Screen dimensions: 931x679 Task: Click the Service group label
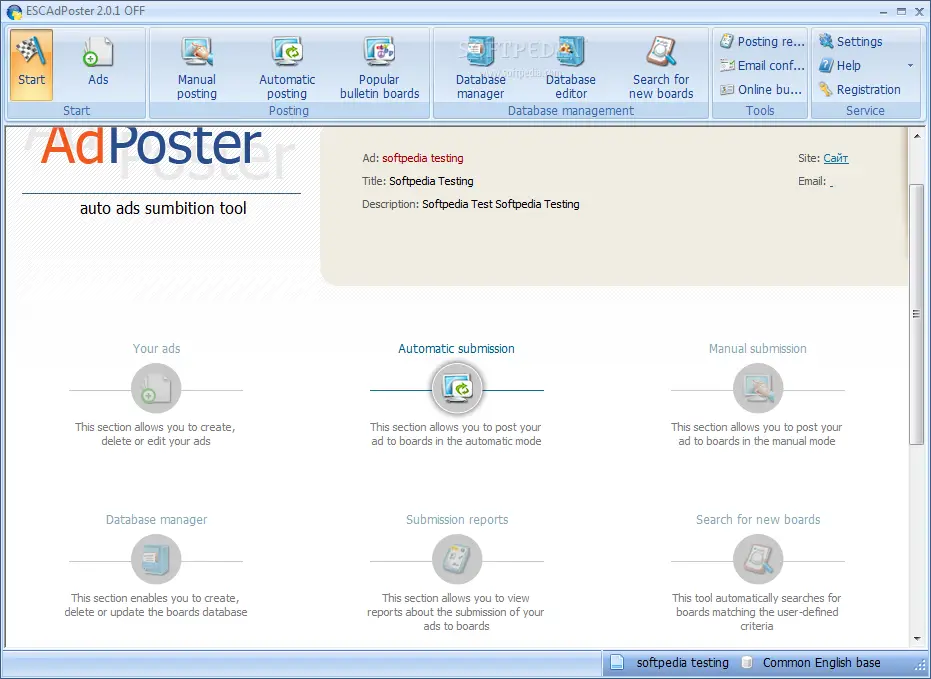pyautogui.click(x=865, y=110)
